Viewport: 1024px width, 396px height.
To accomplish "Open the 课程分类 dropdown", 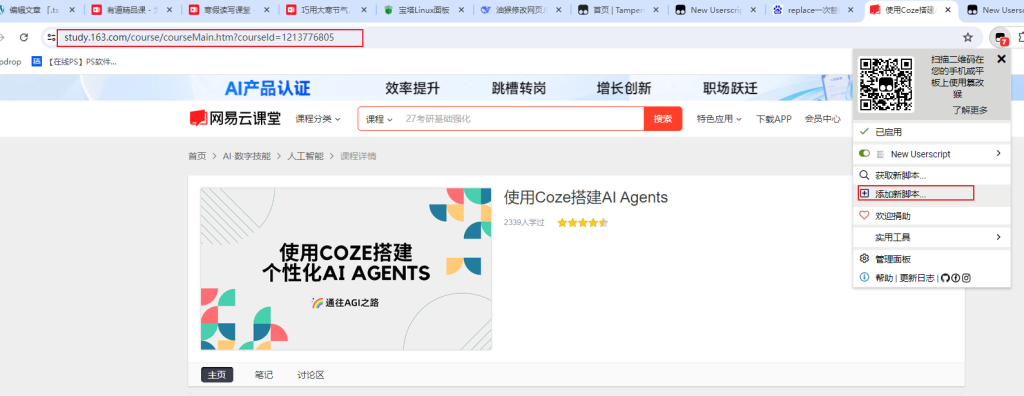I will click(x=318, y=119).
